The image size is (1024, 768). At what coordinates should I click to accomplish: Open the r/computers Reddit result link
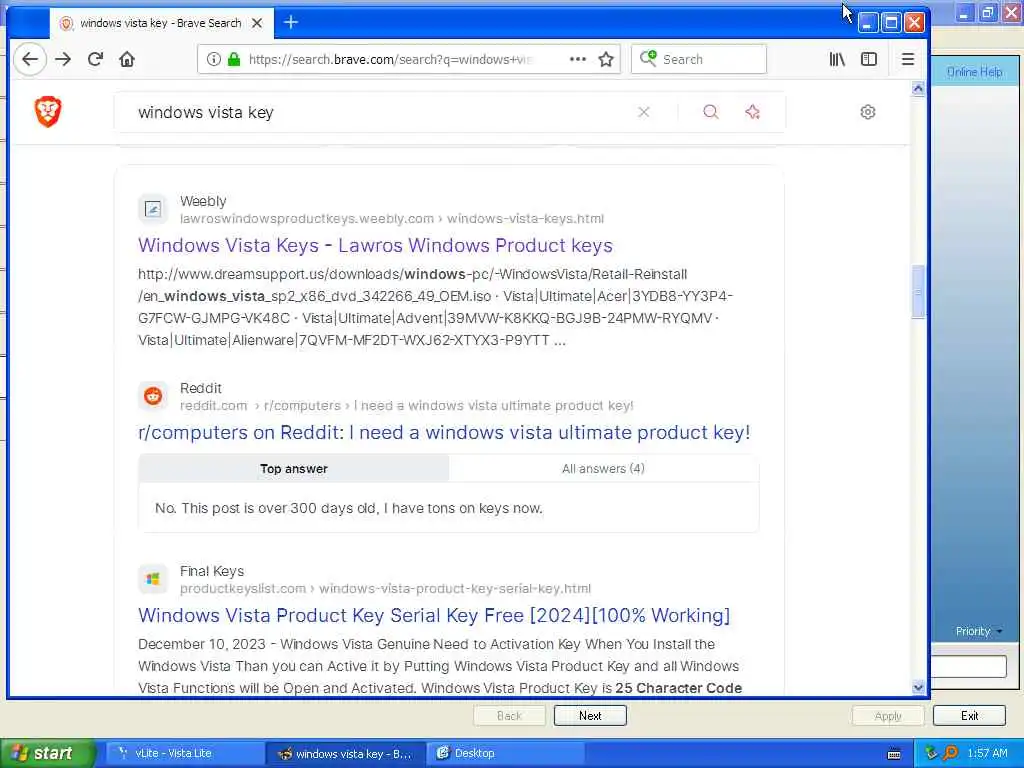click(444, 432)
